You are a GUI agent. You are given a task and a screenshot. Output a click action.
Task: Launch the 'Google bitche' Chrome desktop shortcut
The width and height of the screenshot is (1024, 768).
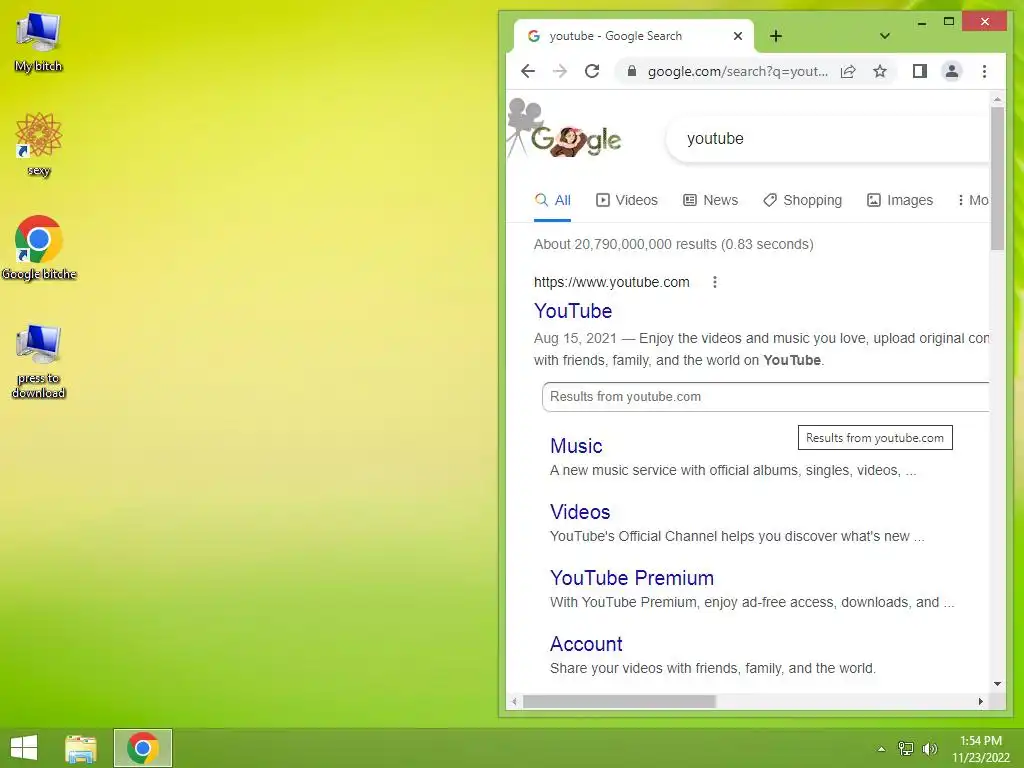pyautogui.click(x=39, y=248)
